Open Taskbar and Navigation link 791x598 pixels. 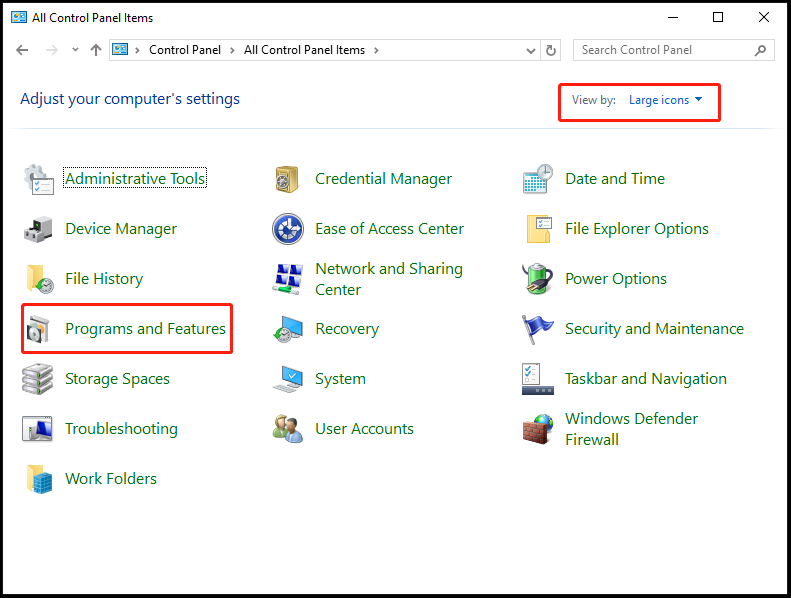click(x=646, y=378)
